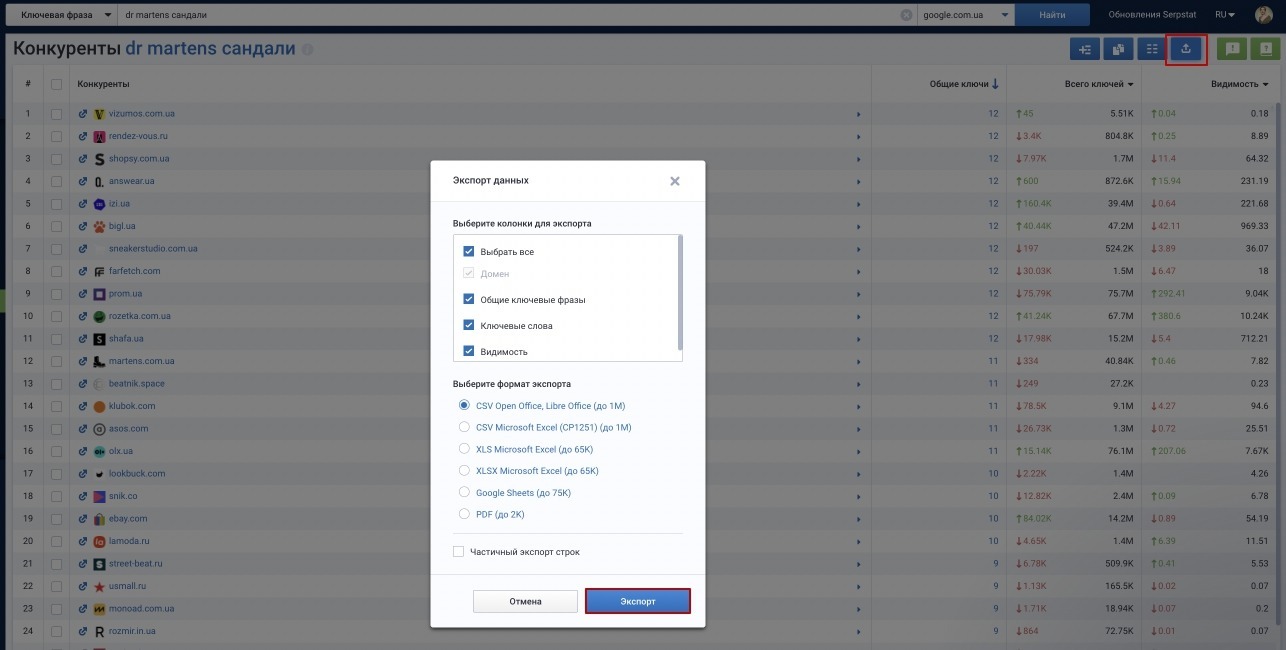Open external link icon for olx.ua
1286x650 pixels.
click(83, 451)
